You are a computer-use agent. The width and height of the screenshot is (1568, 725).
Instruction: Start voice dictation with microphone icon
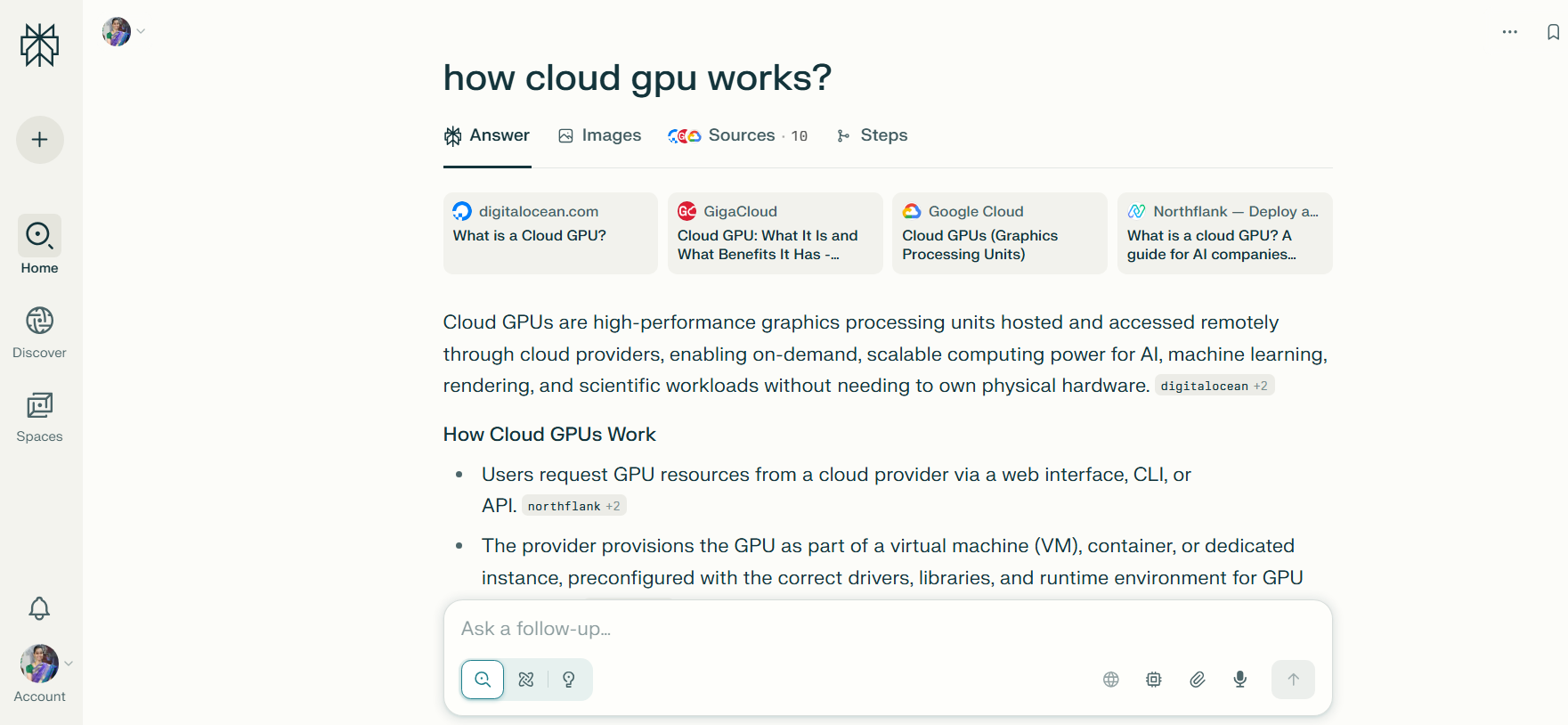pyautogui.click(x=1239, y=680)
